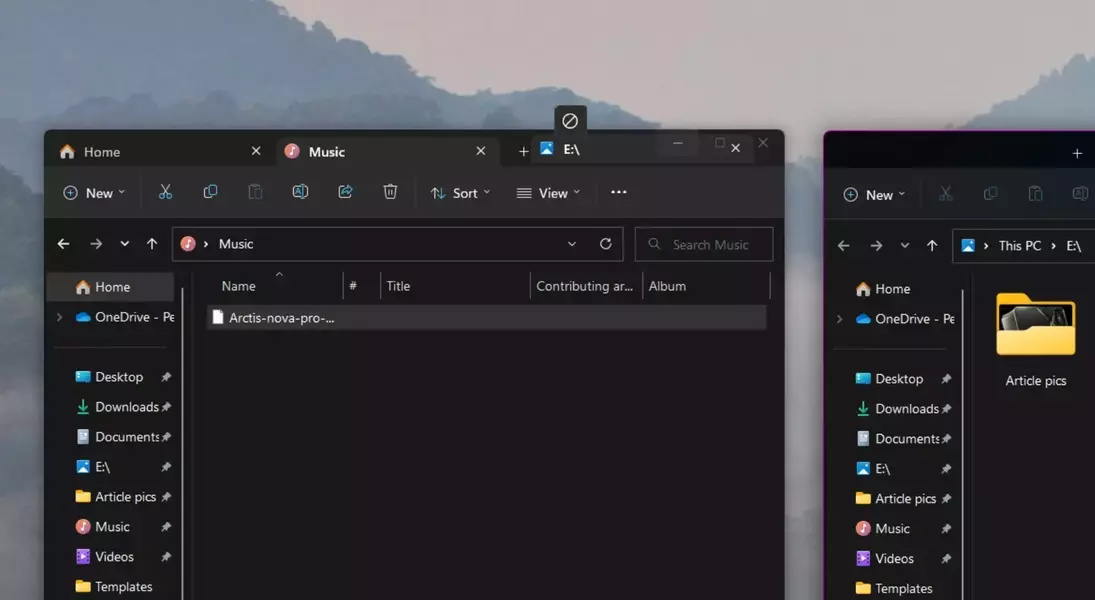Click the Share icon in left window toolbar

point(345,192)
